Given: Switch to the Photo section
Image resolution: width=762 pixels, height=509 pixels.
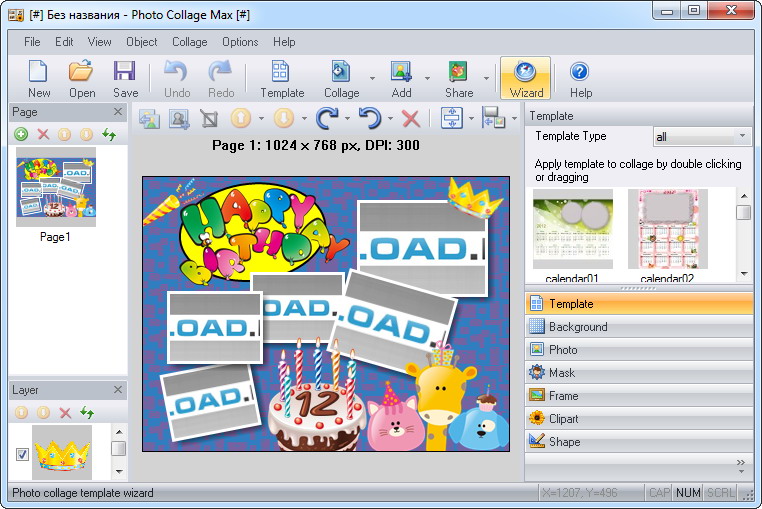Looking at the screenshot, I should point(639,350).
